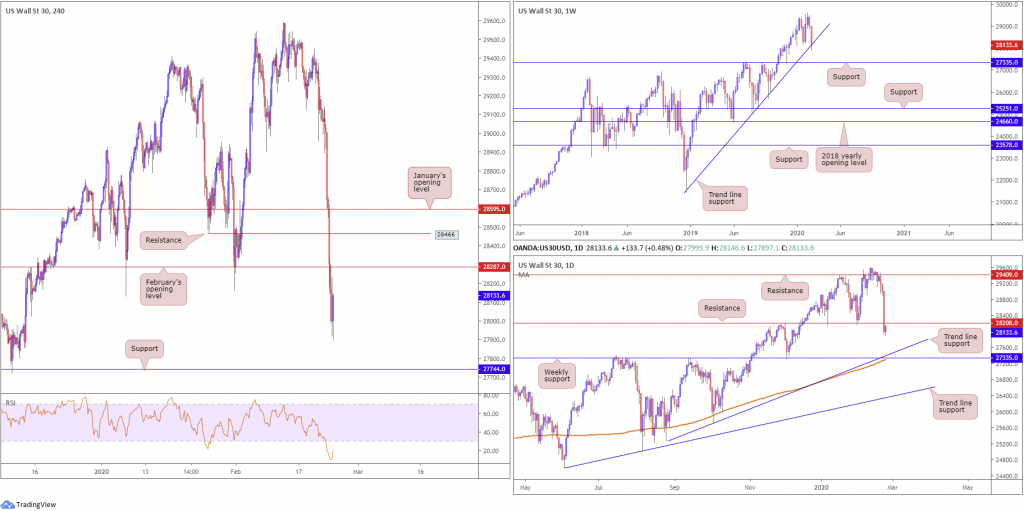Click the 24660.0 price tag on weekly chart
Viewport: 1024px width, 511px height.
point(1005,121)
